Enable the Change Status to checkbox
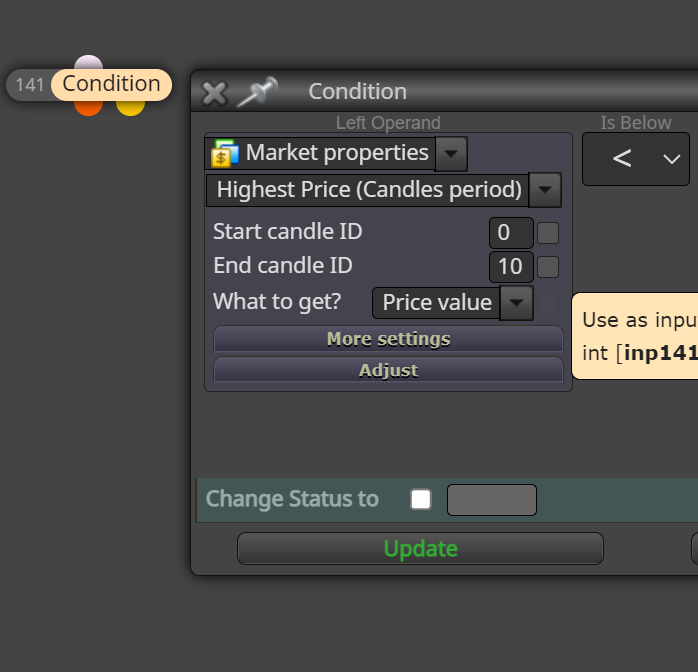This screenshot has width=698, height=672. tap(421, 499)
